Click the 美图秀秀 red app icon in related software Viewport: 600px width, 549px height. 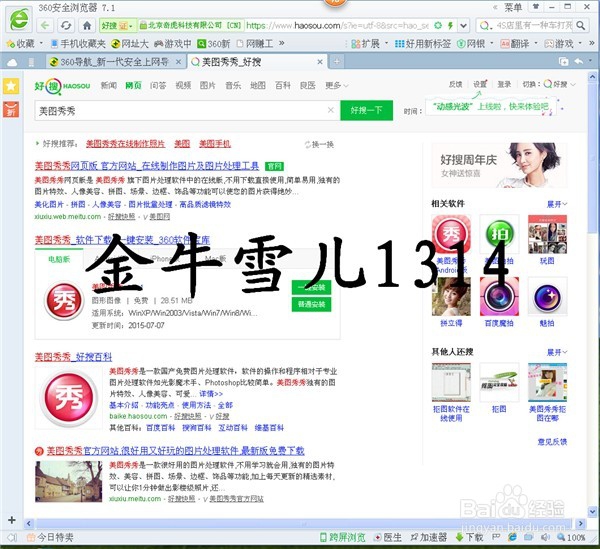point(451,234)
